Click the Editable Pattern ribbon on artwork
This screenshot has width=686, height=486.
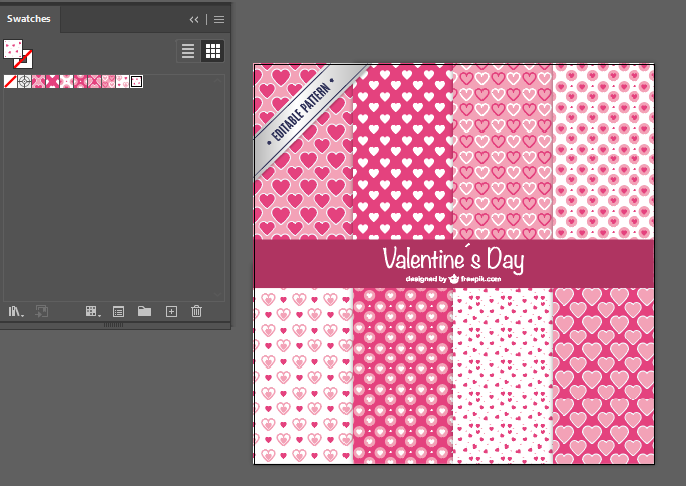coord(301,113)
